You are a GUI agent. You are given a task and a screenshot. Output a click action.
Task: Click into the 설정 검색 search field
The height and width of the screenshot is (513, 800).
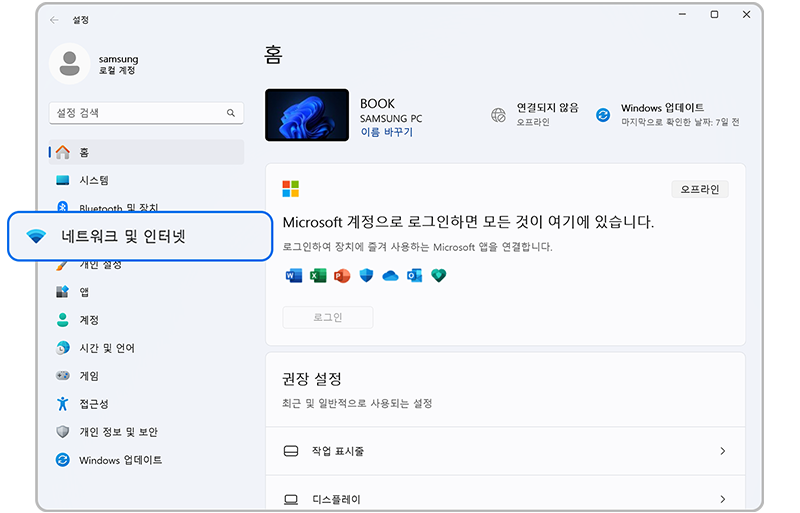146,113
